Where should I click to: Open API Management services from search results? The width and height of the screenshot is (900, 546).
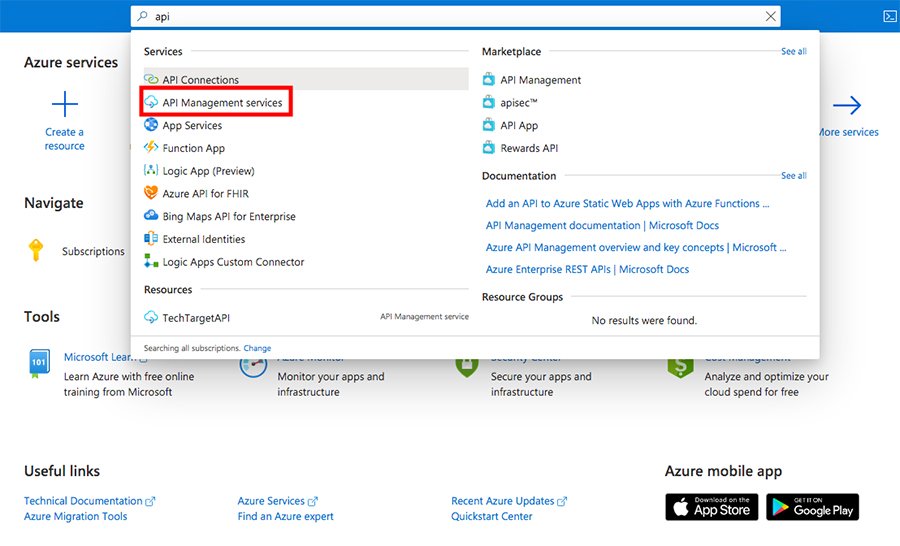coord(222,103)
